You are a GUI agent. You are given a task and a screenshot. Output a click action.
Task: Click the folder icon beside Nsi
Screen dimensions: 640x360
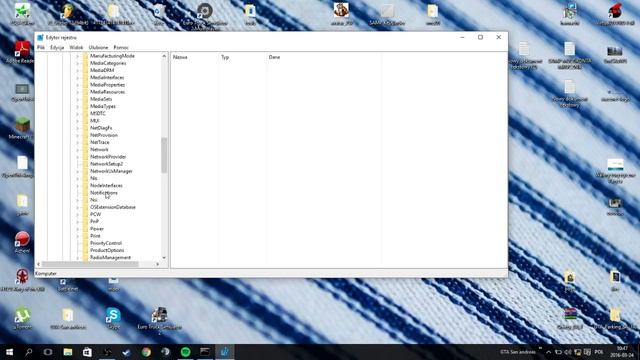tap(85, 200)
